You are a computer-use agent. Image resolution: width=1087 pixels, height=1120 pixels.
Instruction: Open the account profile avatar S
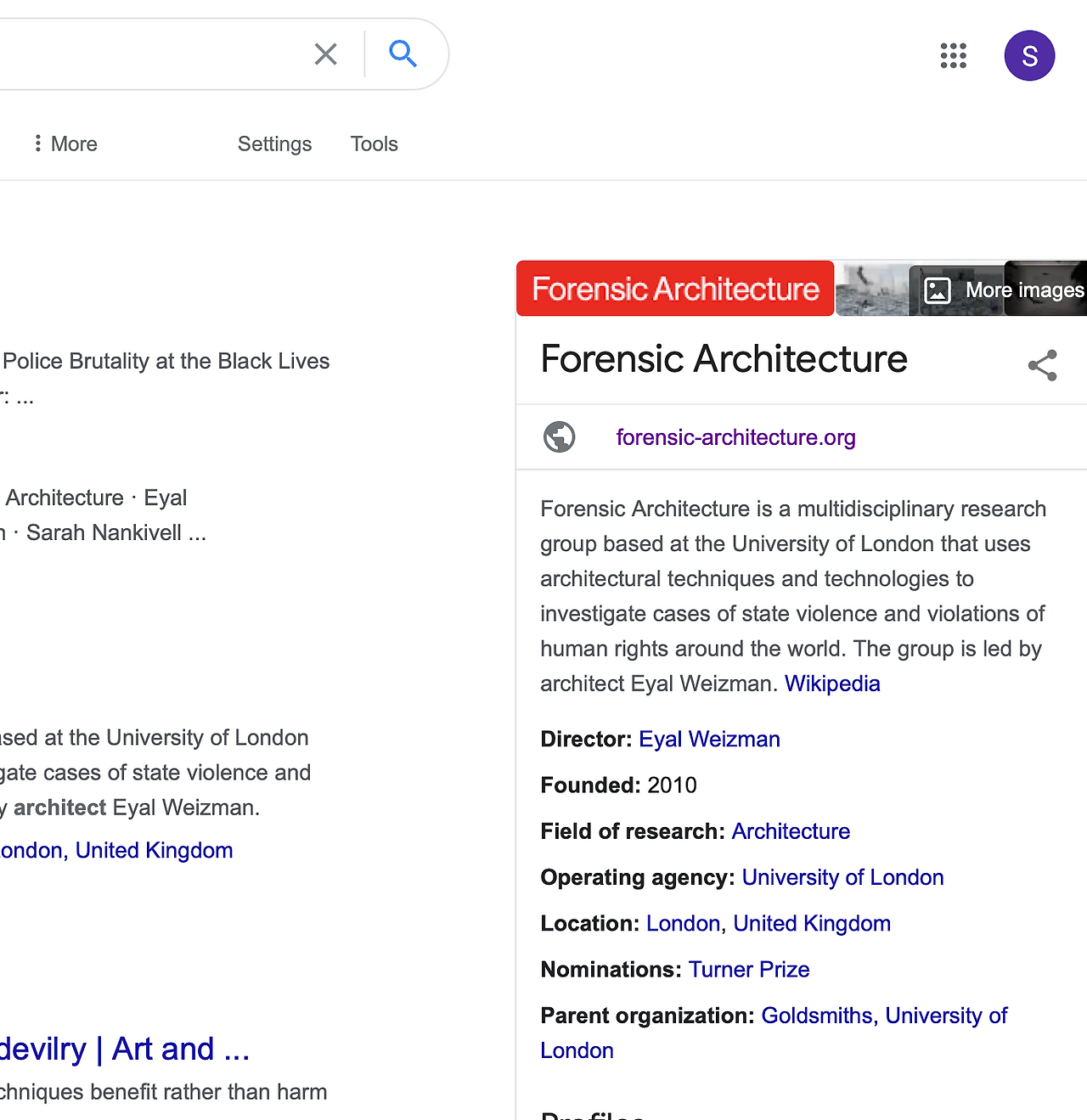click(1029, 56)
